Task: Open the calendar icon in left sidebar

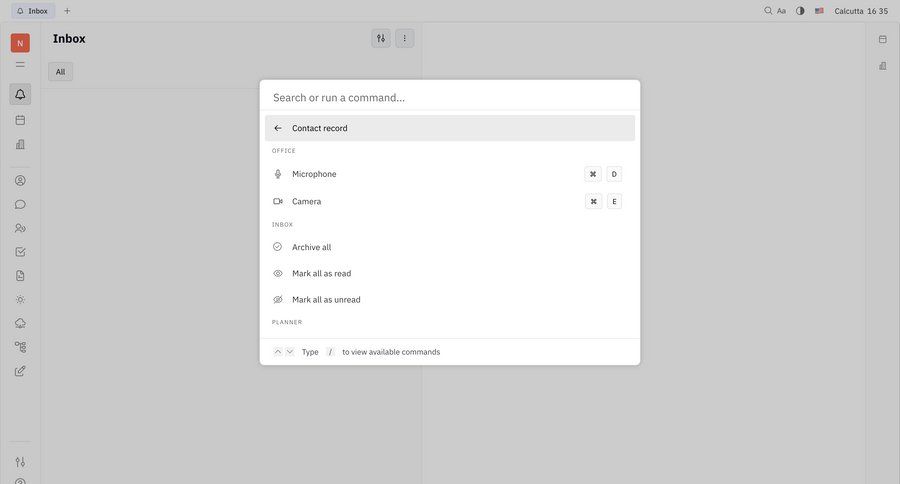Action: pyautogui.click(x=20, y=120)
